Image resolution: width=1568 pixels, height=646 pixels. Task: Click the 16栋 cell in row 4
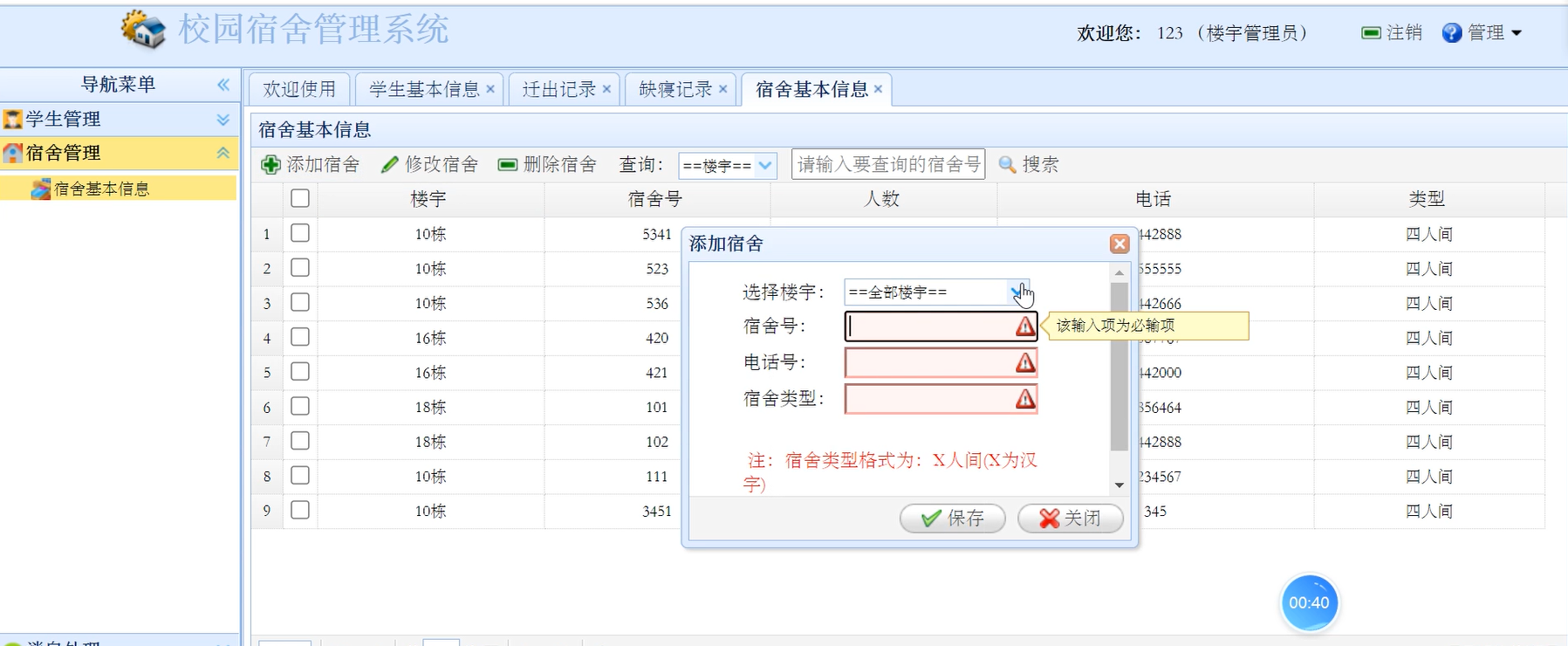(x=430, y=338)
